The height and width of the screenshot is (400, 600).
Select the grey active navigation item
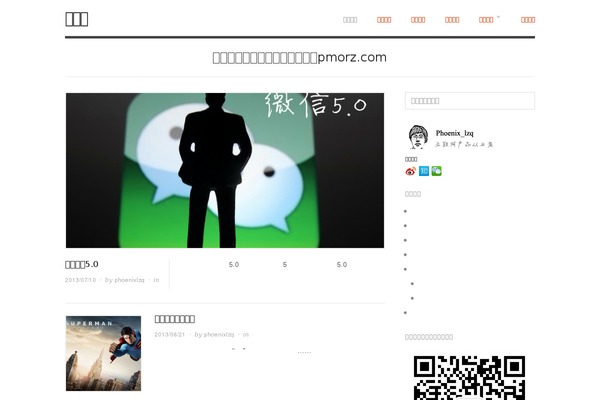click(x=350, y=20)
